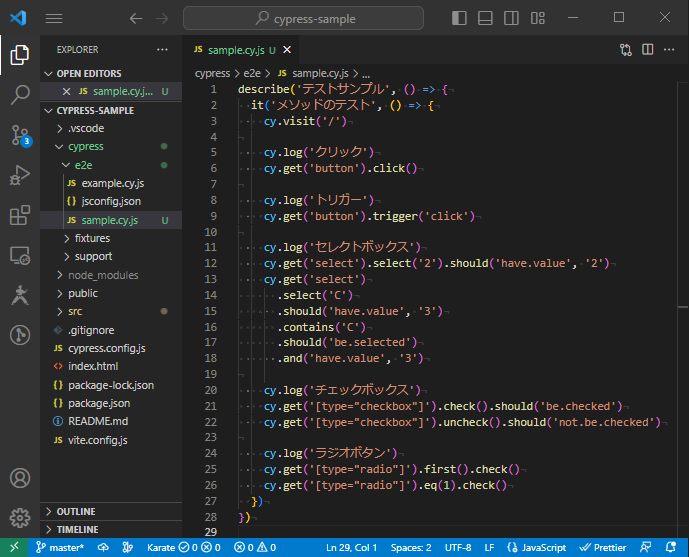Click the Ln 29, Col 1 indicator

pos(352,547)
